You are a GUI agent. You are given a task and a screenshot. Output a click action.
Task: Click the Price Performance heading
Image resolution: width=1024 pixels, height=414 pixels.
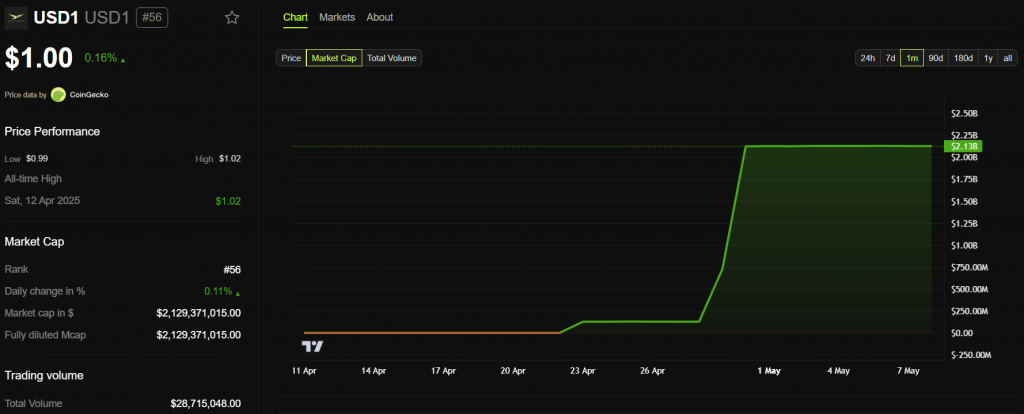point(52,132)
